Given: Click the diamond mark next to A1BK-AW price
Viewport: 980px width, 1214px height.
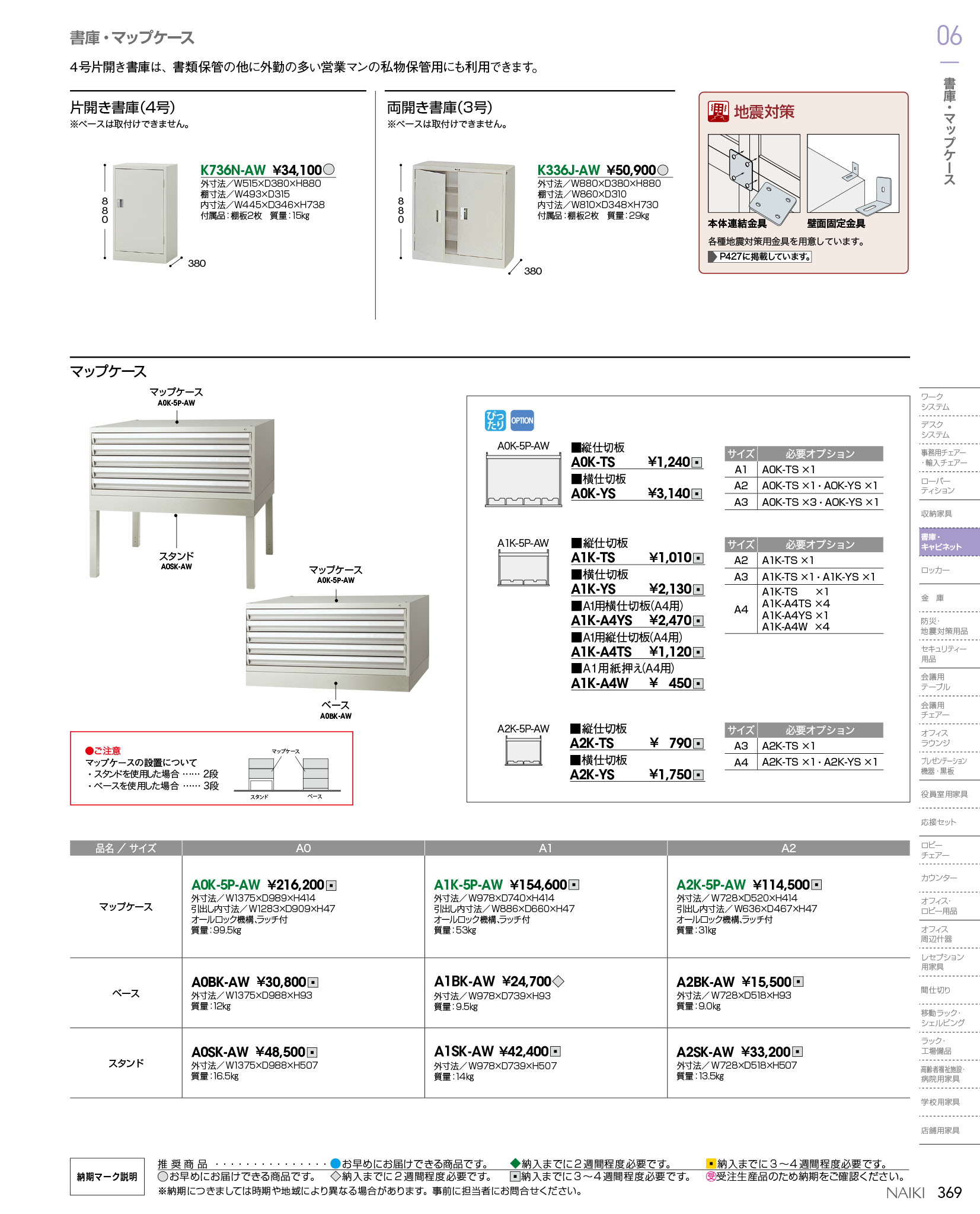Looking at the screenshot, I should point(558,982).
